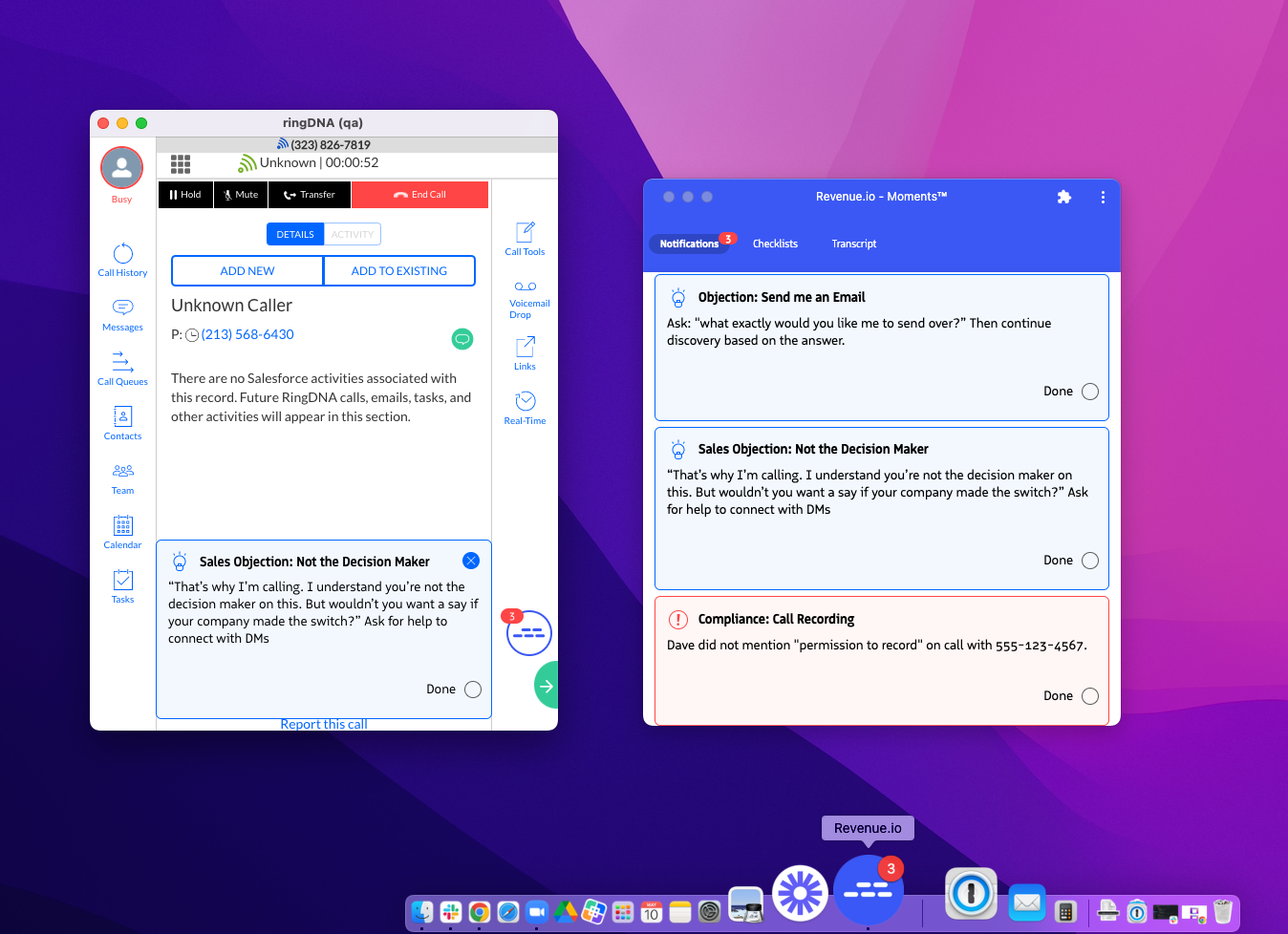Image resolution: width=1288 pixels, height=934 pixels.
Task: Open Slack from the Dock
Action: (451, 912)
